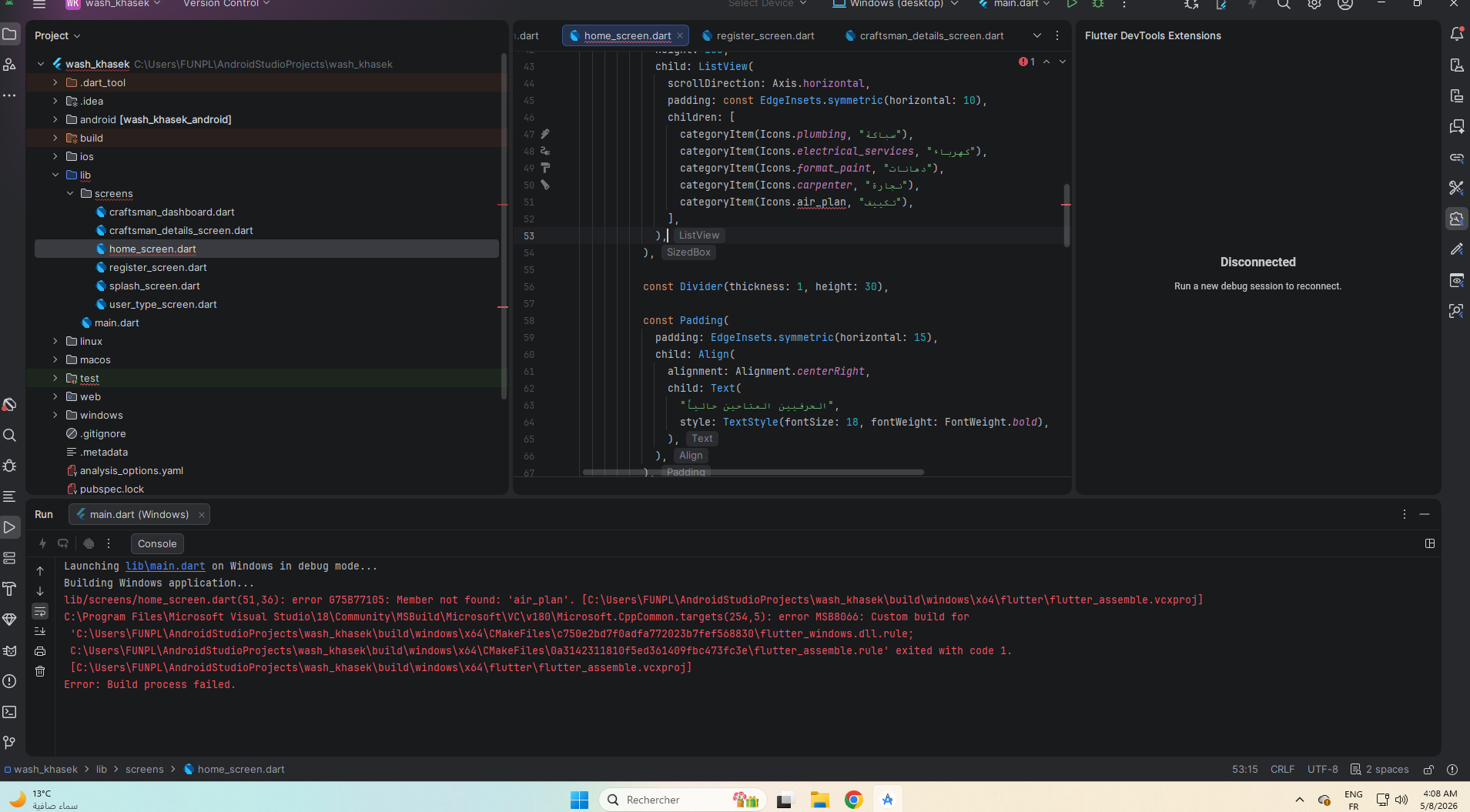Open Notifications bell in right sidebar

pyautogui.click(x=1456, y=34)
